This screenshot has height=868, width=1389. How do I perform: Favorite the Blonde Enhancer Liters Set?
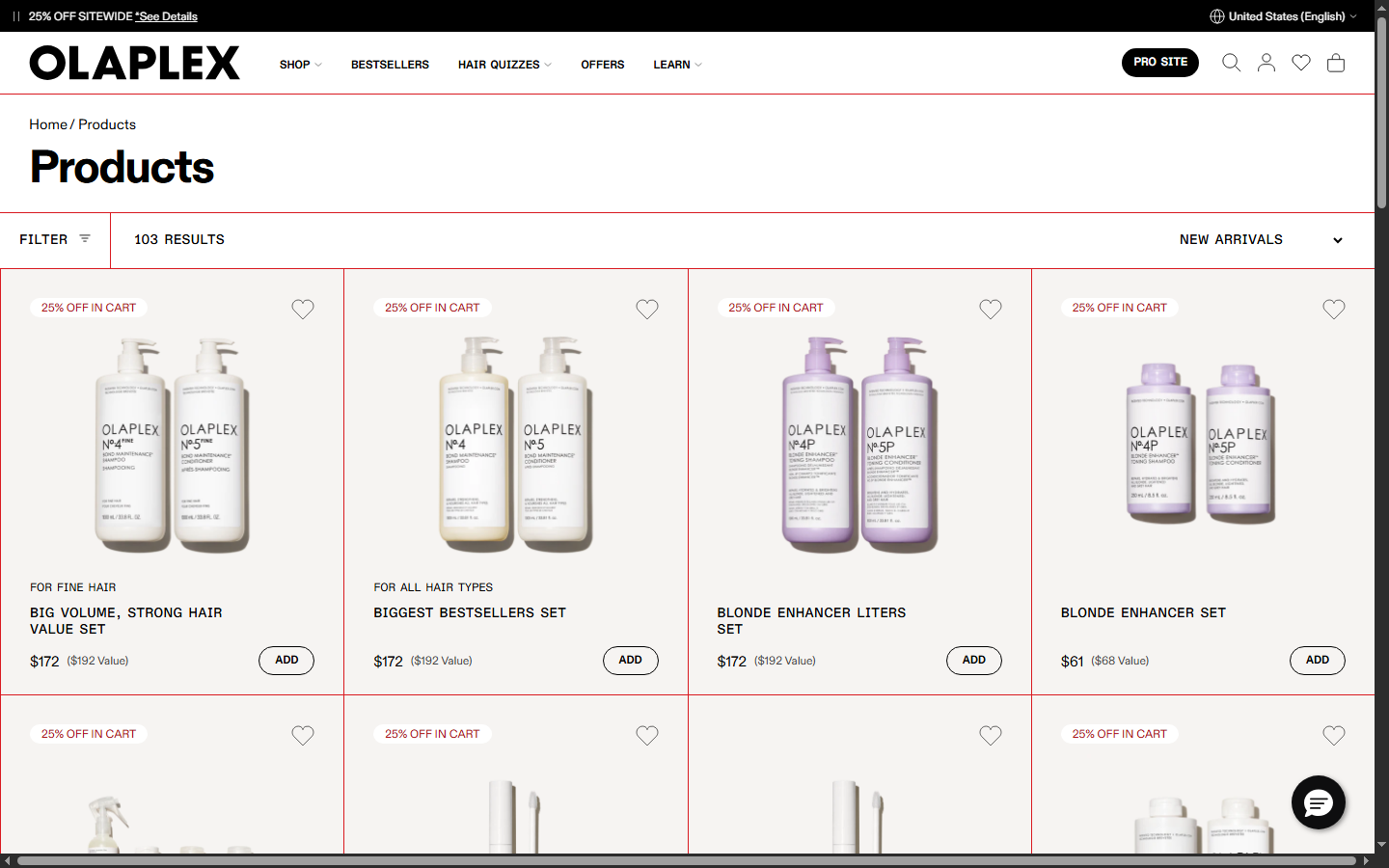tap(991, 309)
